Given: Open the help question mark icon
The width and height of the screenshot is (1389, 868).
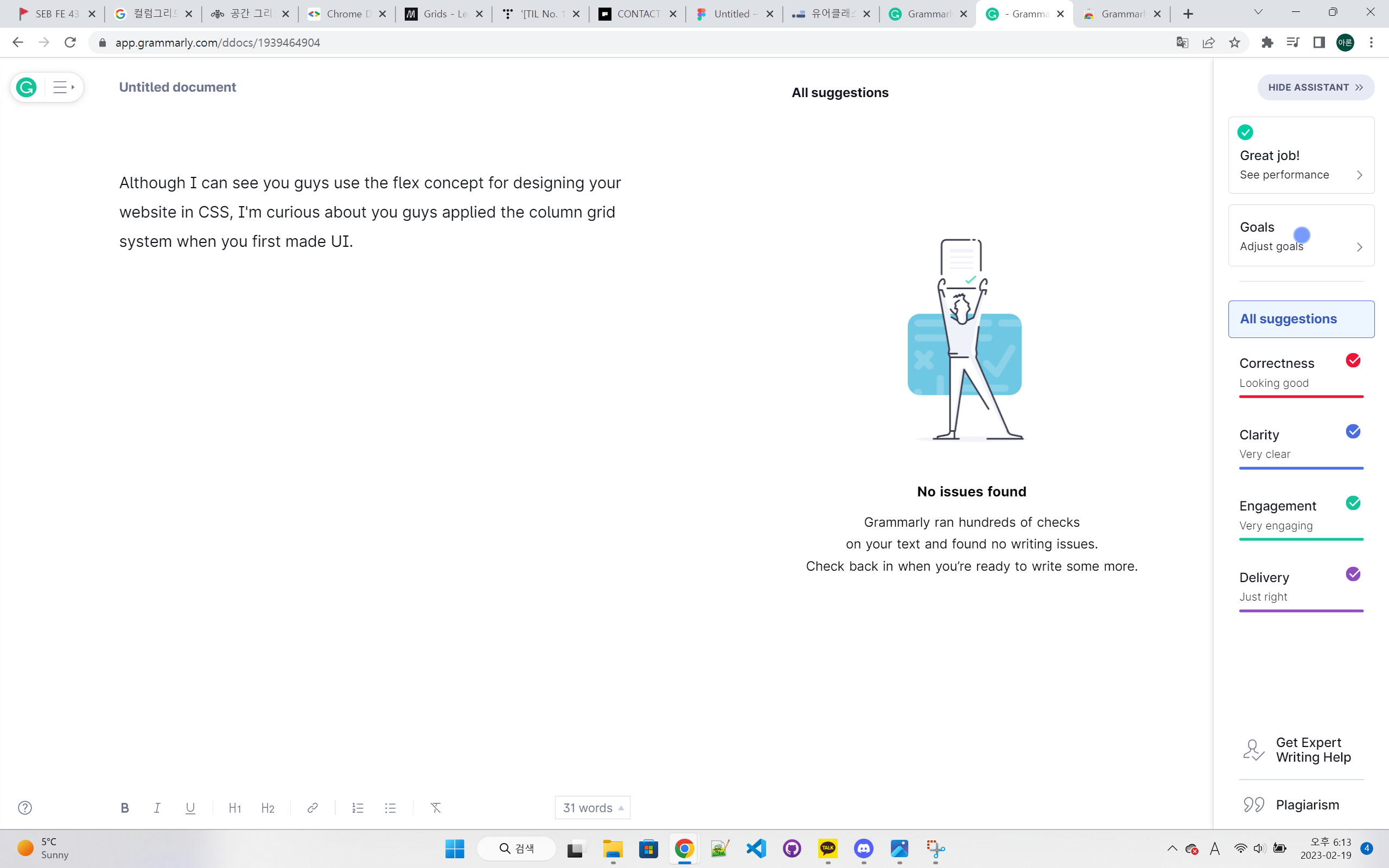Looking at the screenshot, I should [x=24, y=808].
